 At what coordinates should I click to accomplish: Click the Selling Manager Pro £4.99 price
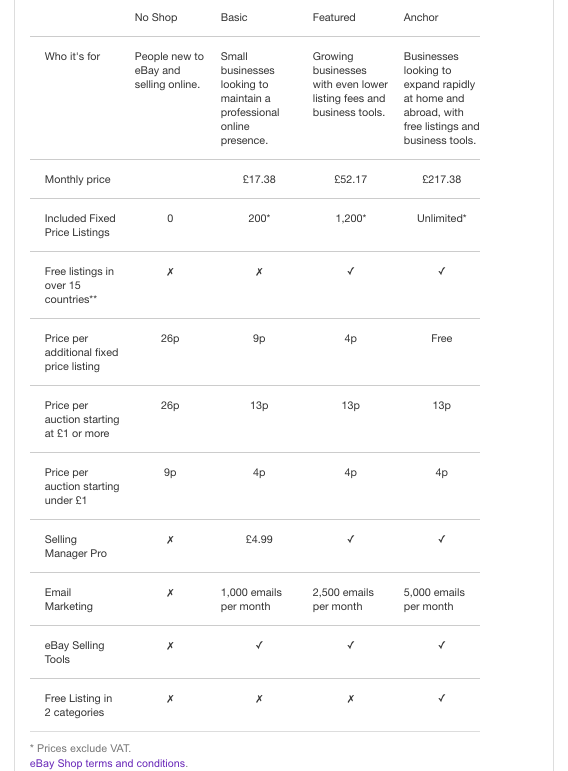point(259,539)
